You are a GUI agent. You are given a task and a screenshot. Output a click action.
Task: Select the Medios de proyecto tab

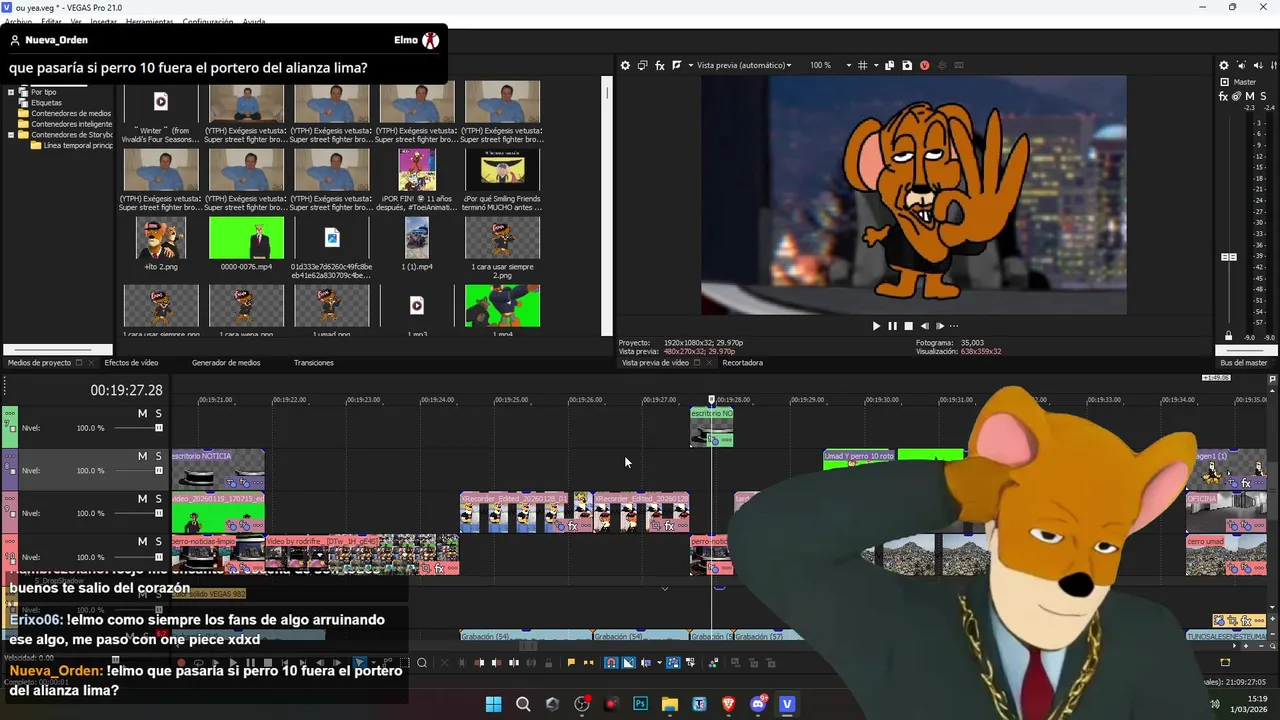39,363
